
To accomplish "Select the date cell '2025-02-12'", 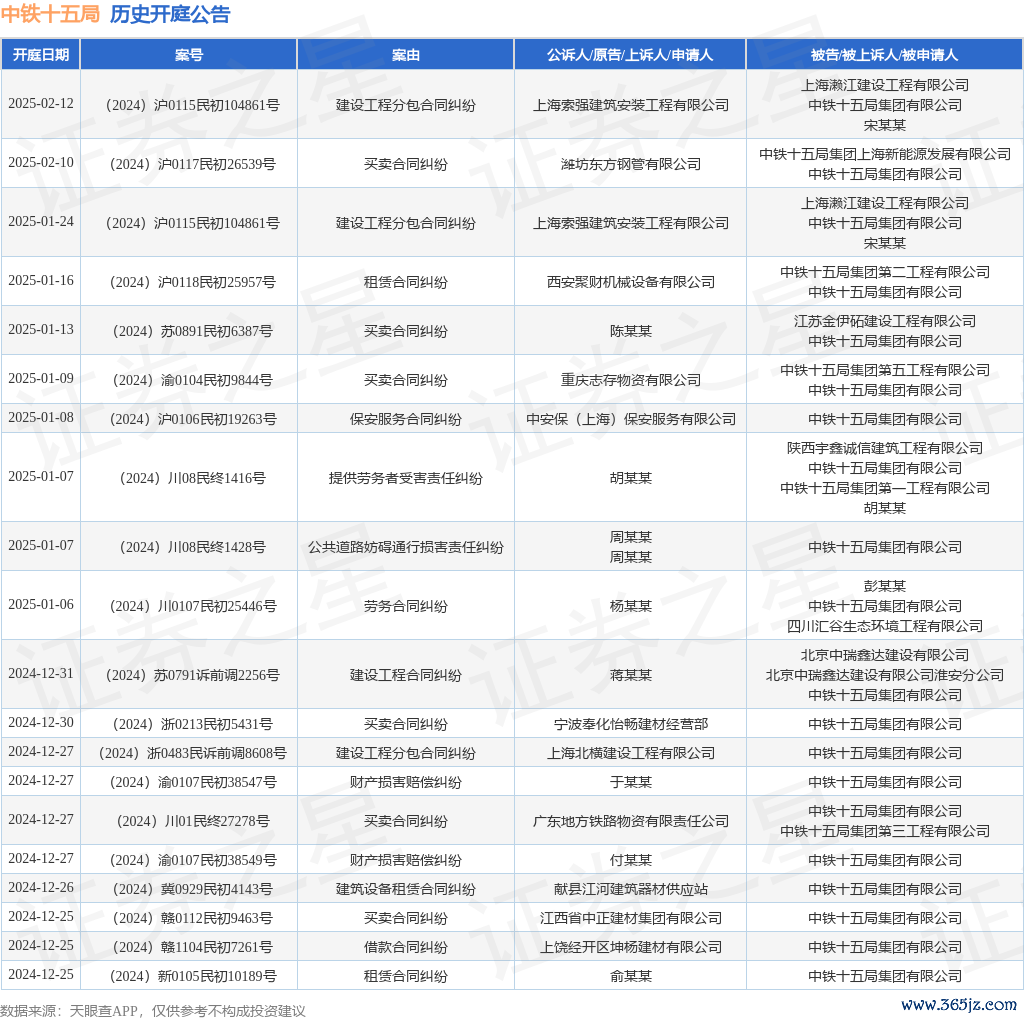I will click(x=40, y=104).
